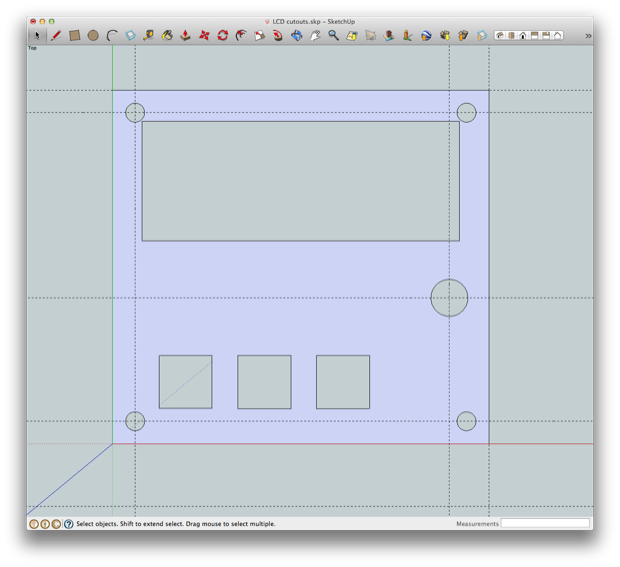Pick the Circle drawing tool

coord(93,36)
